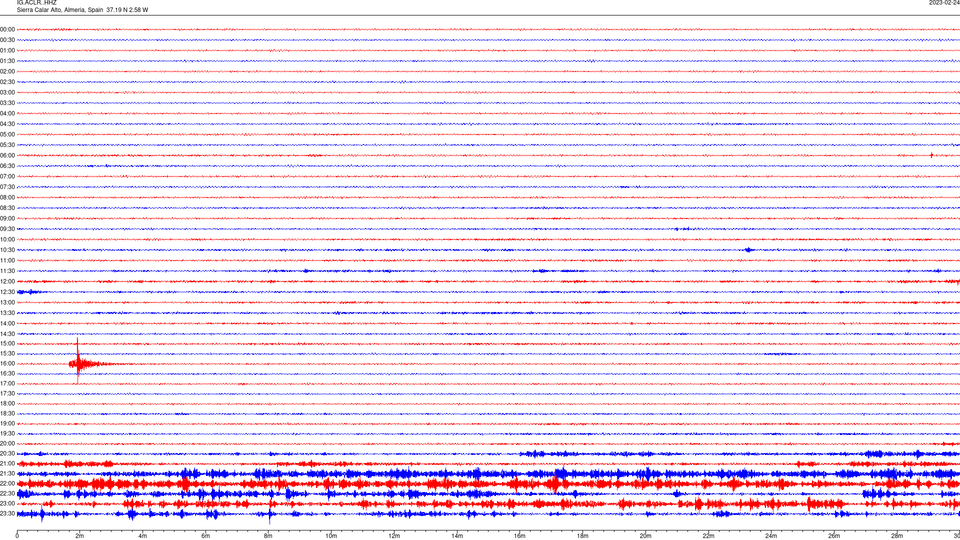Click the 12:30 time label

[7, 292]
